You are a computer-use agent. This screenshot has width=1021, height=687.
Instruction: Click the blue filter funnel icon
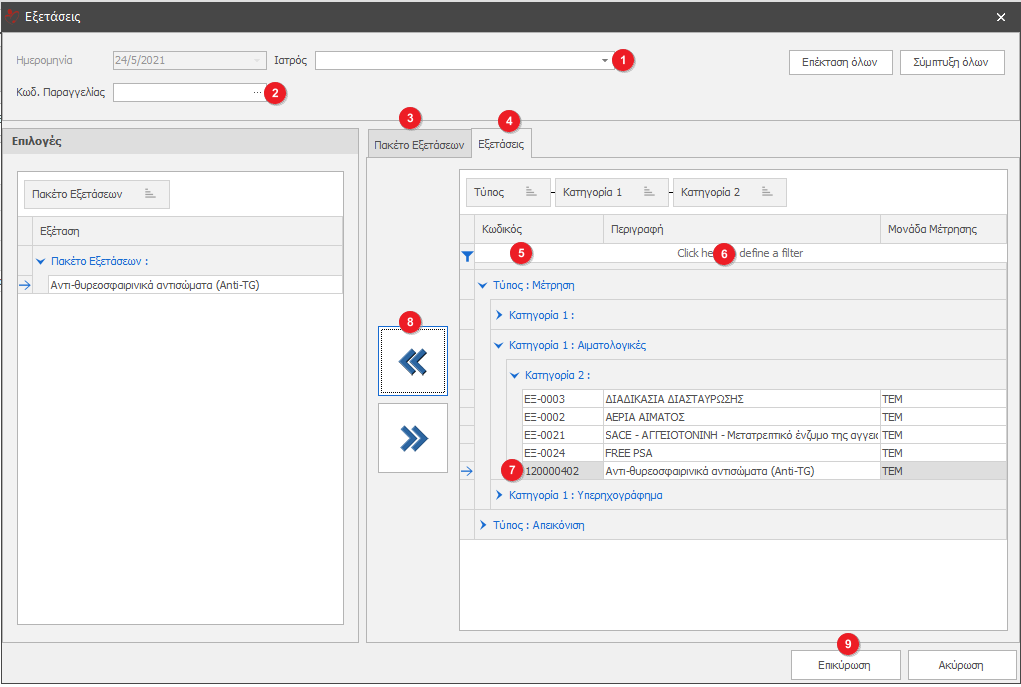(x=467, y=256)
